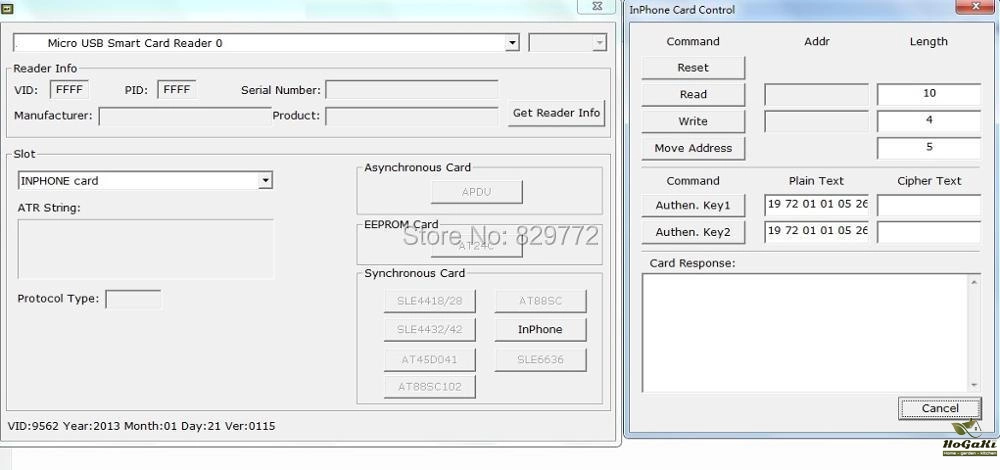
Task: Focus the Key1 Cipher Text field
Action: coord(929,205)
